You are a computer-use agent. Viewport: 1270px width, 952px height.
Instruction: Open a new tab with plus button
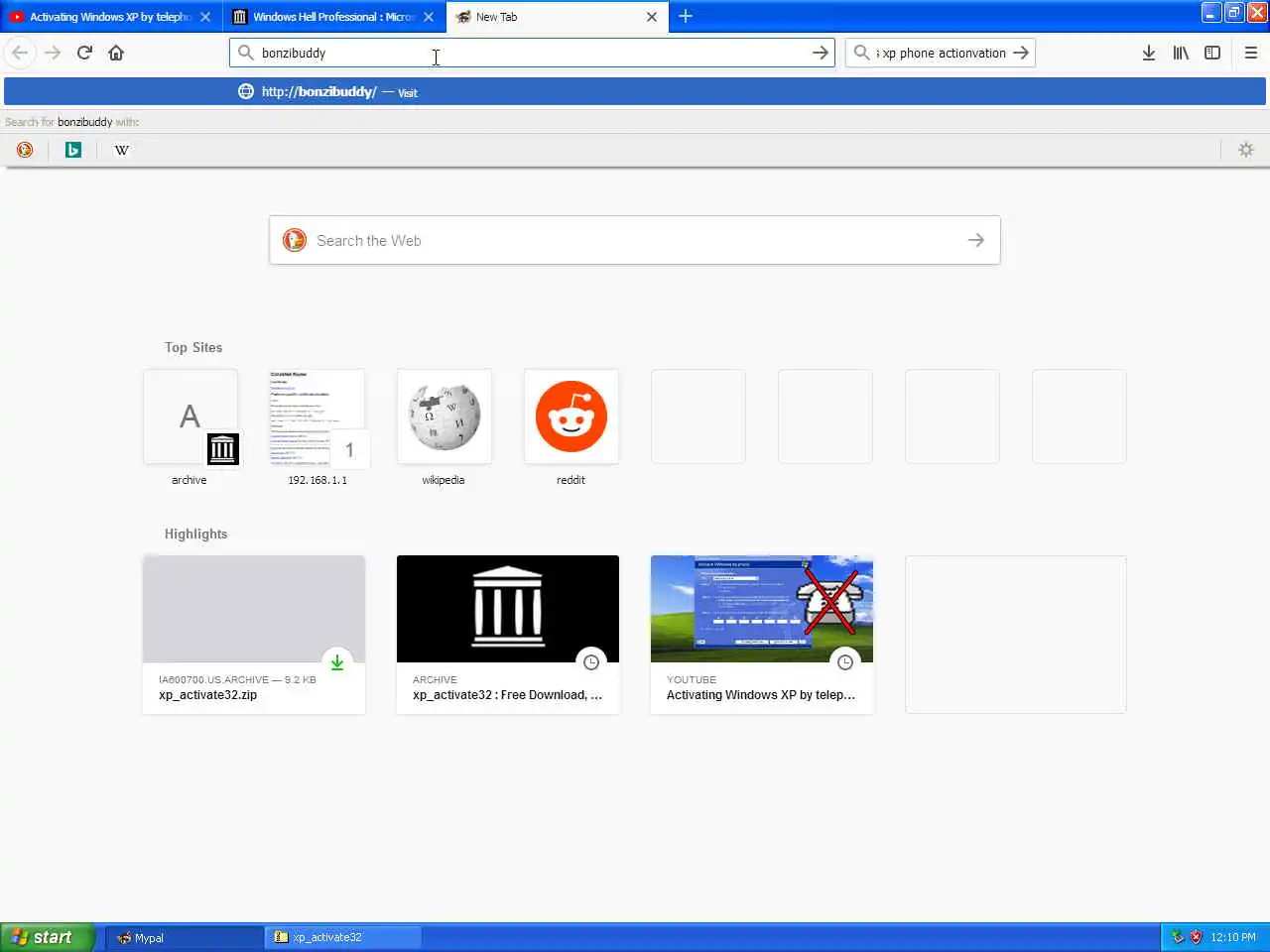click(x=686, y=16)
